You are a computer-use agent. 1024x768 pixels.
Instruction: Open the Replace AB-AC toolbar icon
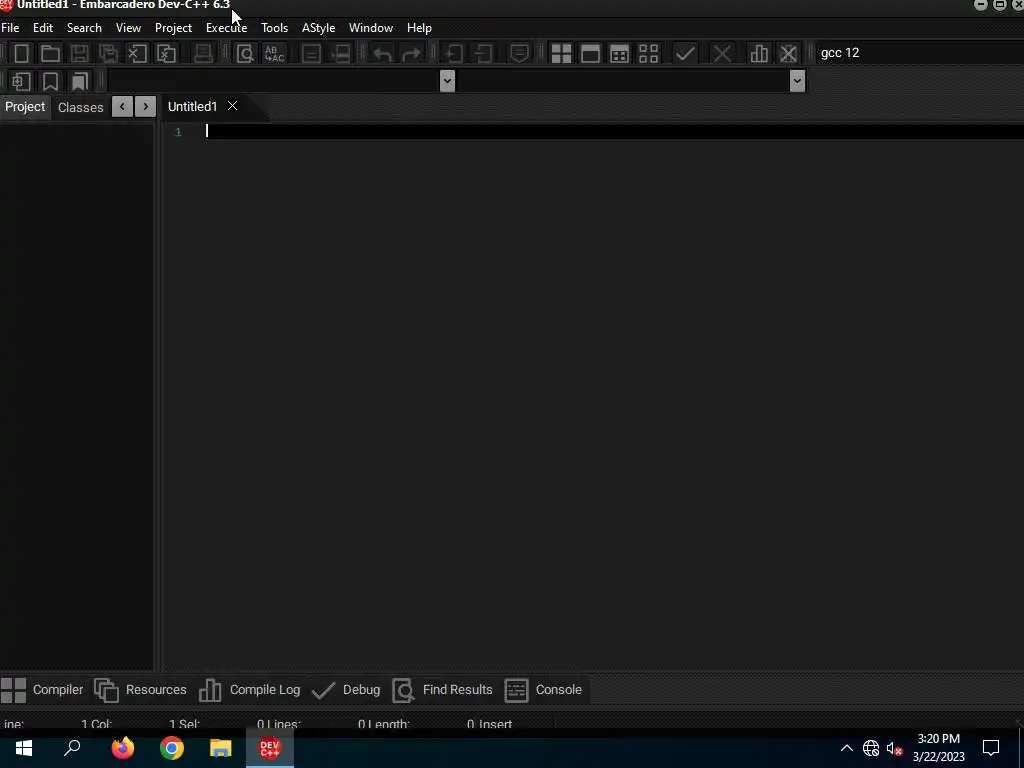[x=274, y=54]
